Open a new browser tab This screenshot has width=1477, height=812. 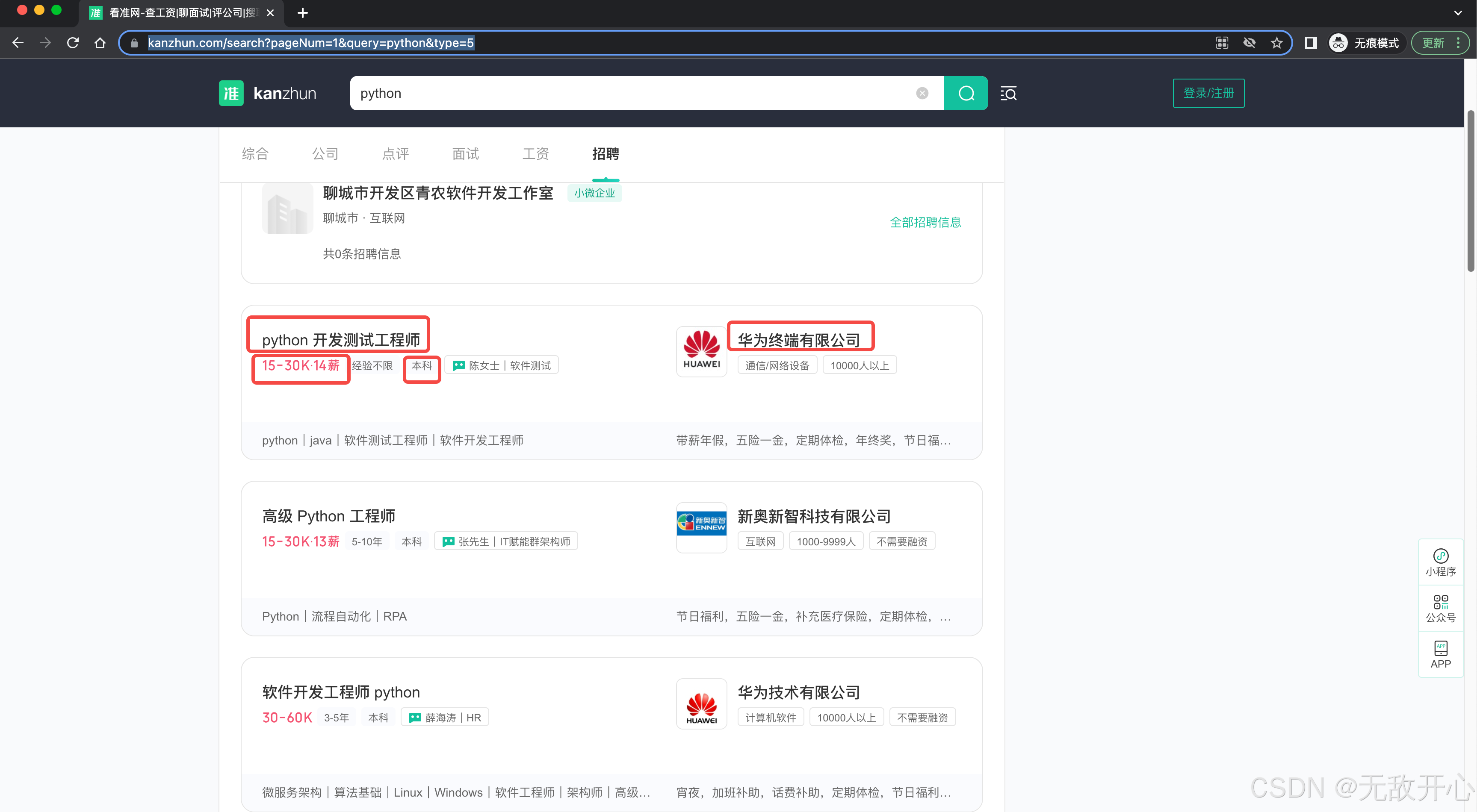click(x=303, y=12)
